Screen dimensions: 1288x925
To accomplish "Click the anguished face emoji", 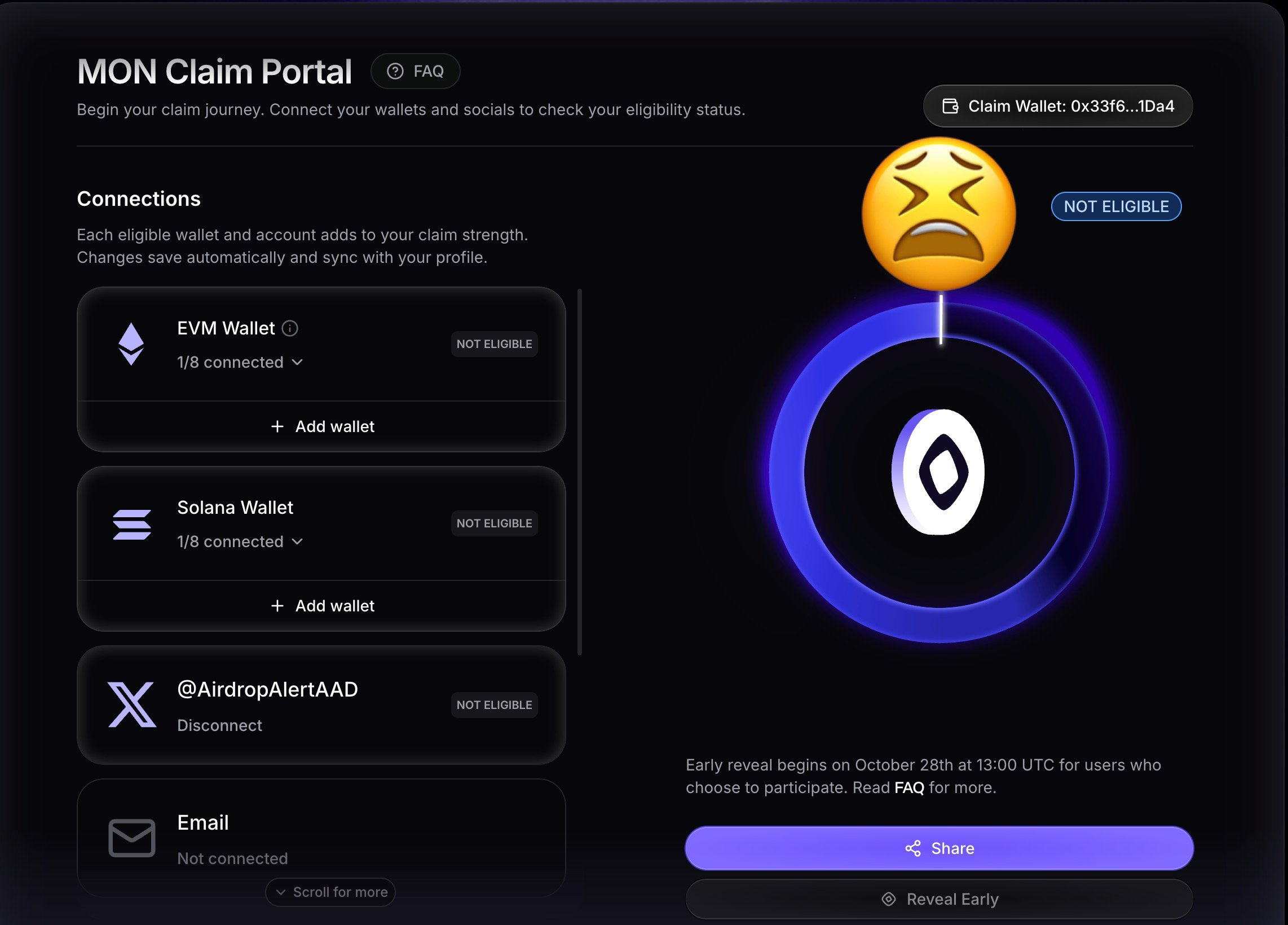I will 939,214.
